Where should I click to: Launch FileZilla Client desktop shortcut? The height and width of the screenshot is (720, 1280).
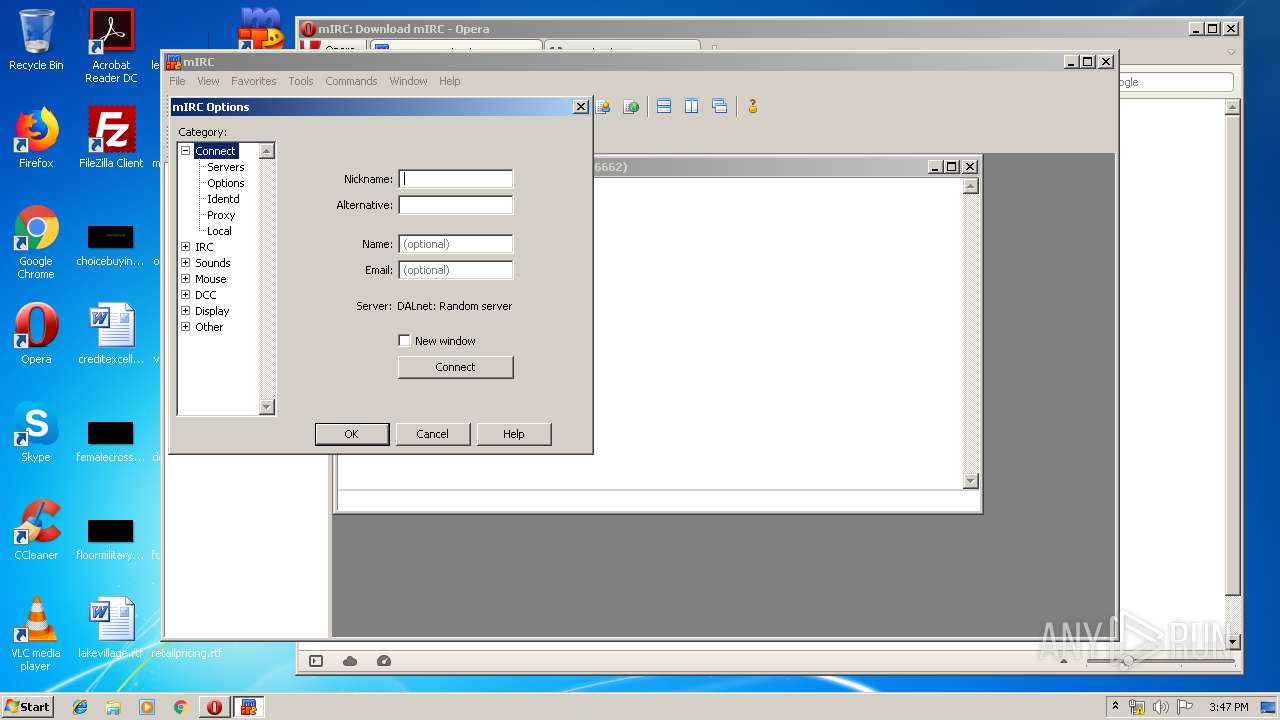111,138
